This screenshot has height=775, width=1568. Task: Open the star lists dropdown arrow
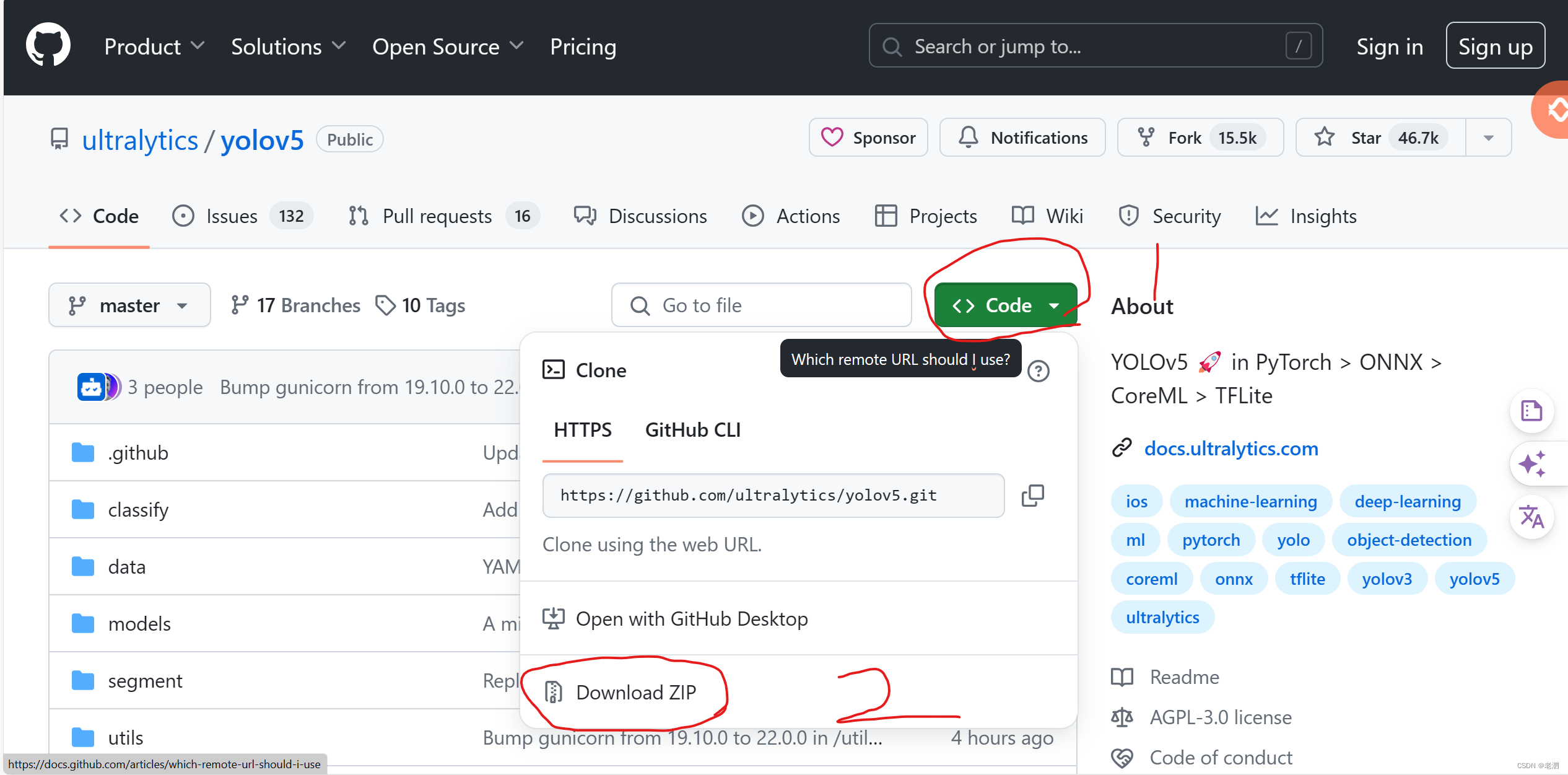coord(1489,138)
